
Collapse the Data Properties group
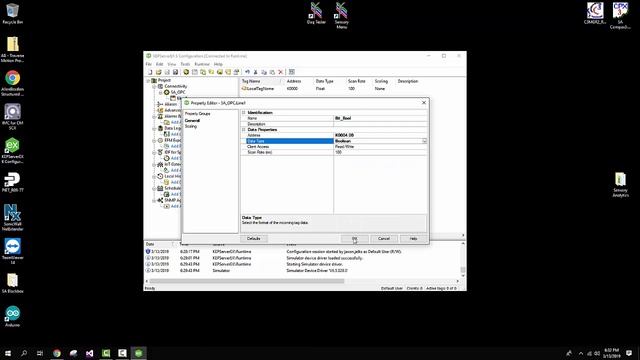pyautogui.click(x=244, y=130)
